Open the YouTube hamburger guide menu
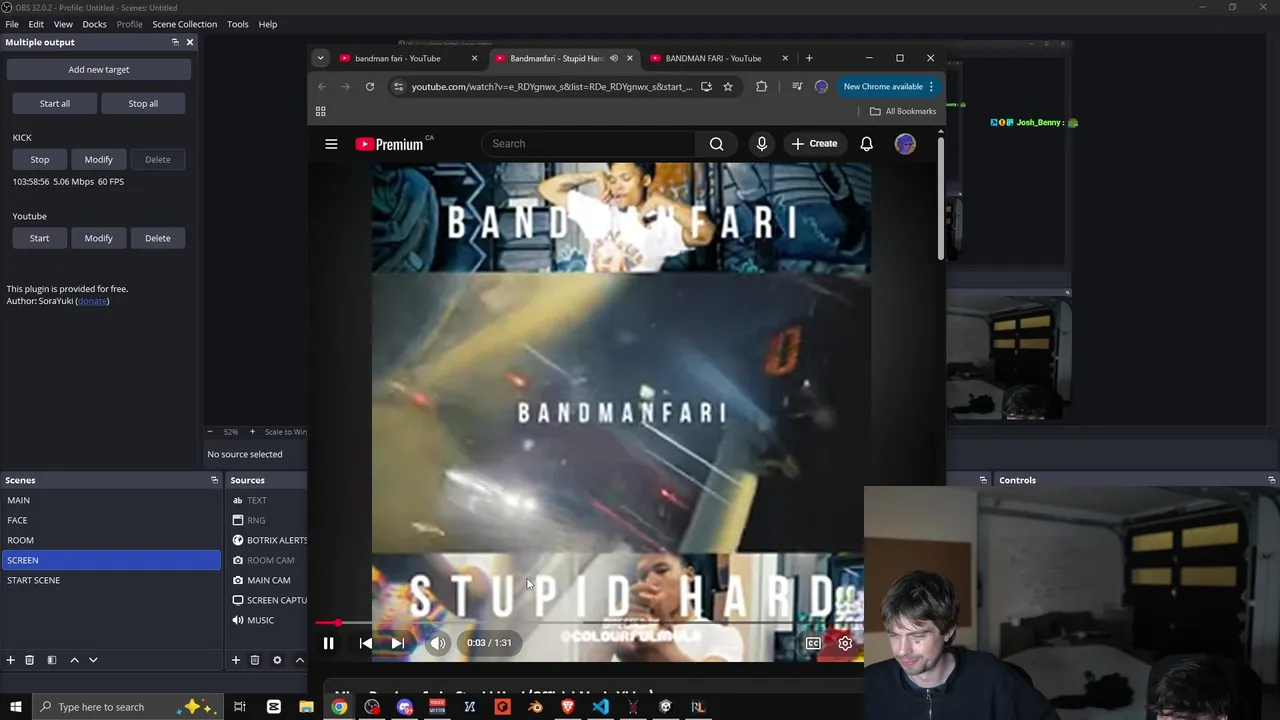1280x720 pixels. click(x=331, y=144)
